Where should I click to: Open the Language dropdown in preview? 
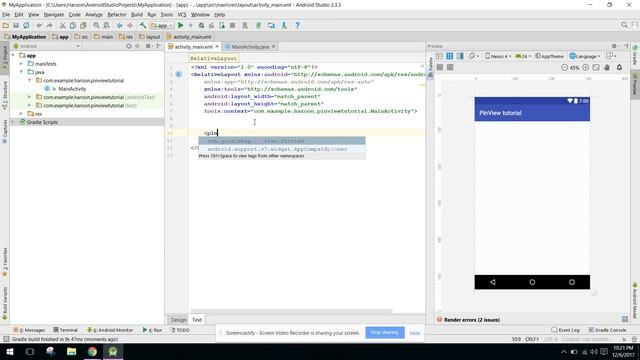click(x=585, y=56)
